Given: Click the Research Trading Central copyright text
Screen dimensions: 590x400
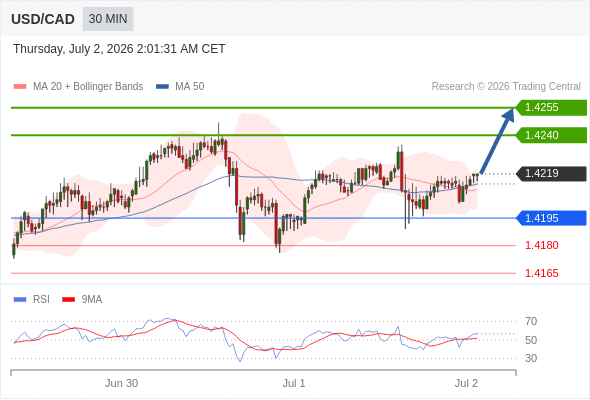Looking at the screenshot, I should [506, 87].
